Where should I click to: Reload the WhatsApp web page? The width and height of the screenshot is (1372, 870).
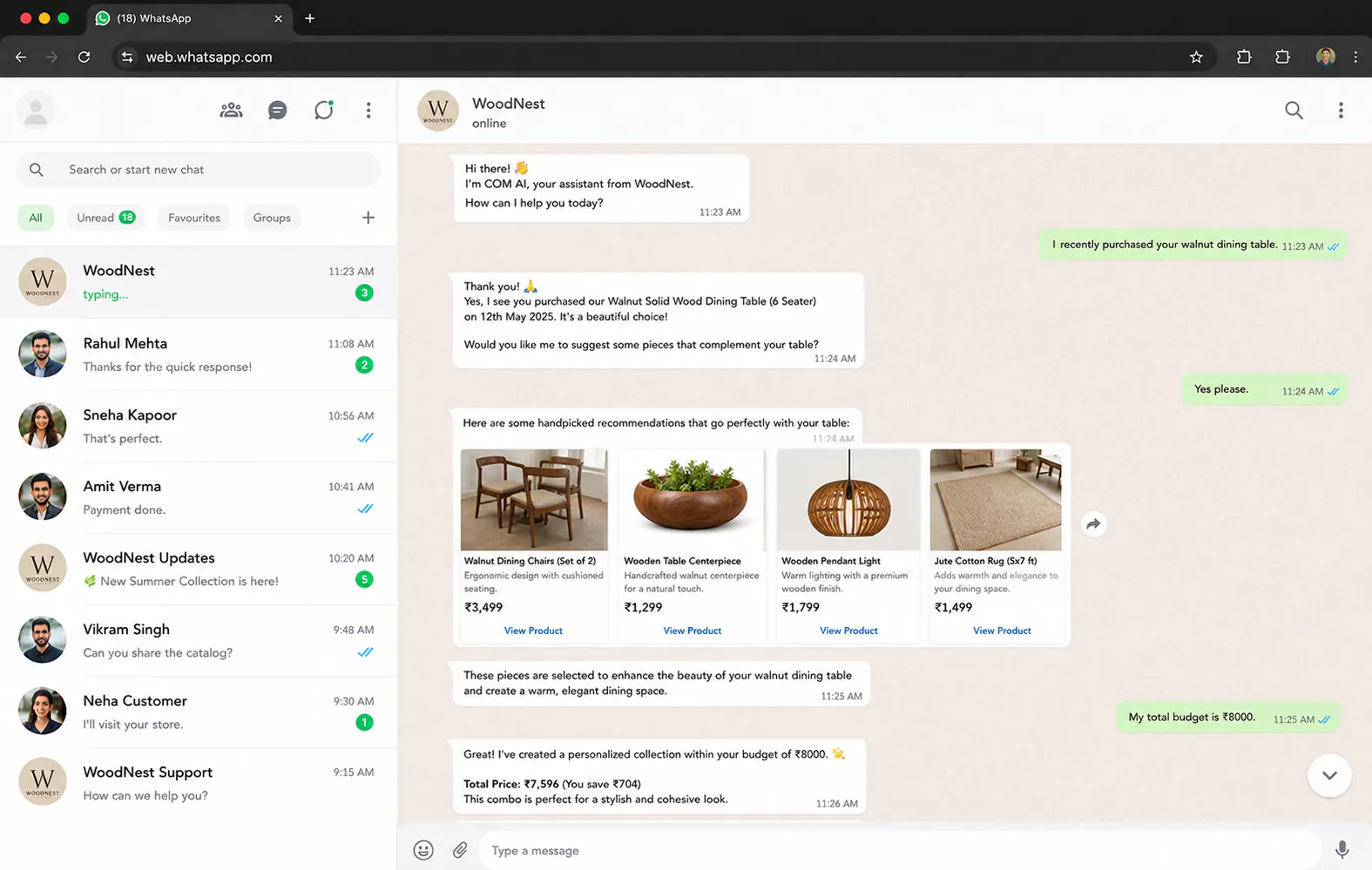[84, 57]
